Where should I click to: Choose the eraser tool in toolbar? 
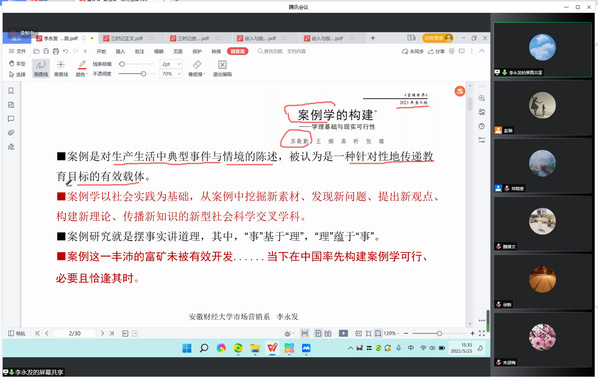(197, 68)
